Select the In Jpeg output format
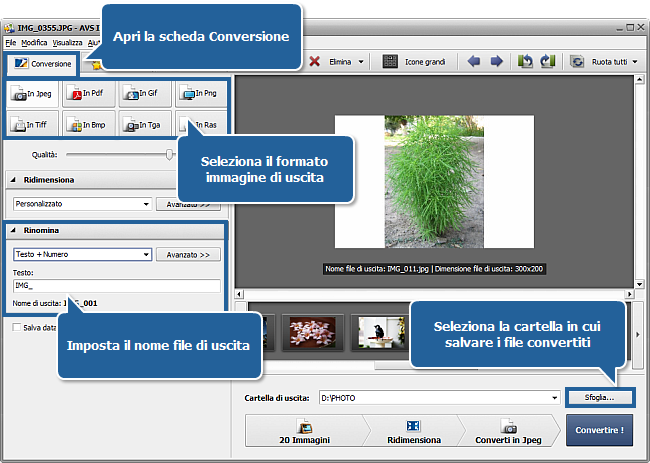The image size is (650, 463). [x=31, y=94]
